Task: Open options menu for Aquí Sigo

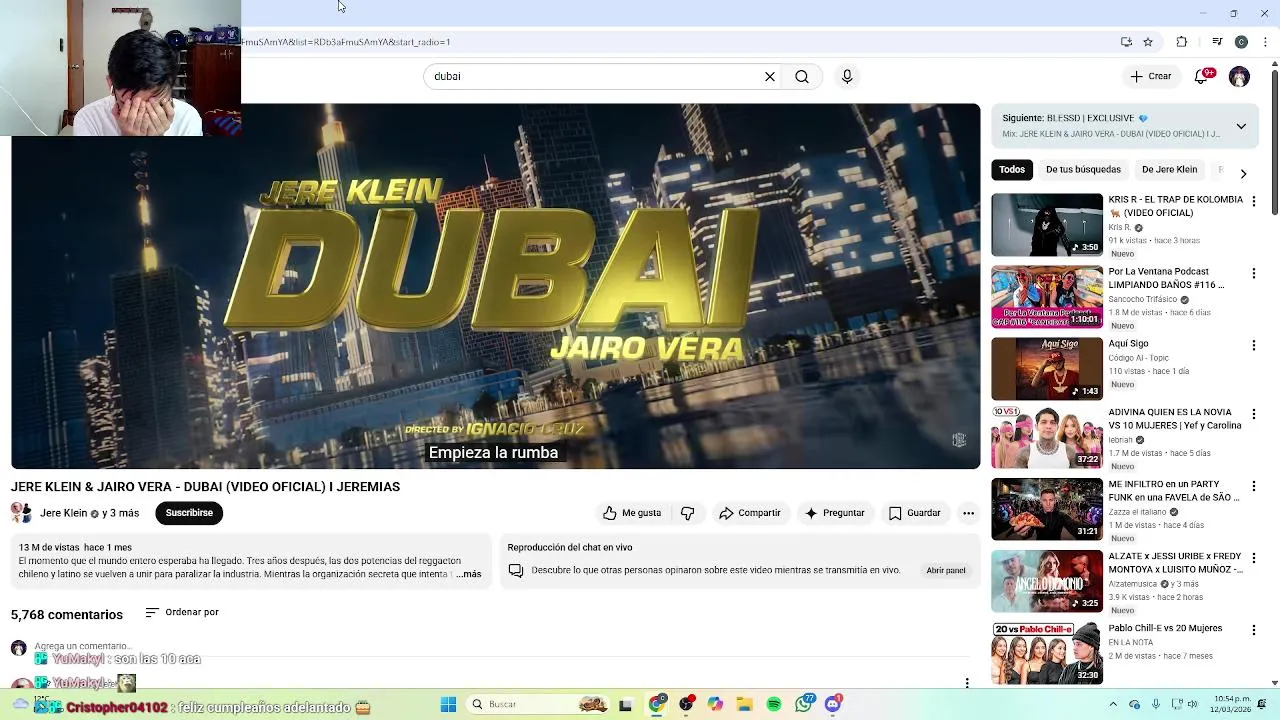Action: coord(1253,345)
